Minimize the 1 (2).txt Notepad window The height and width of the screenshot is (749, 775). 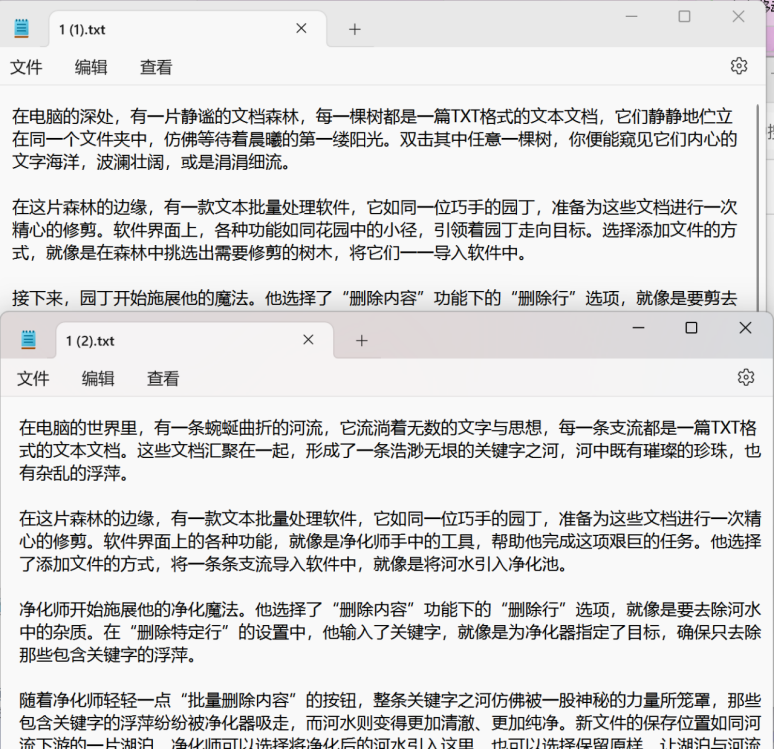click(x=637, y=328)
